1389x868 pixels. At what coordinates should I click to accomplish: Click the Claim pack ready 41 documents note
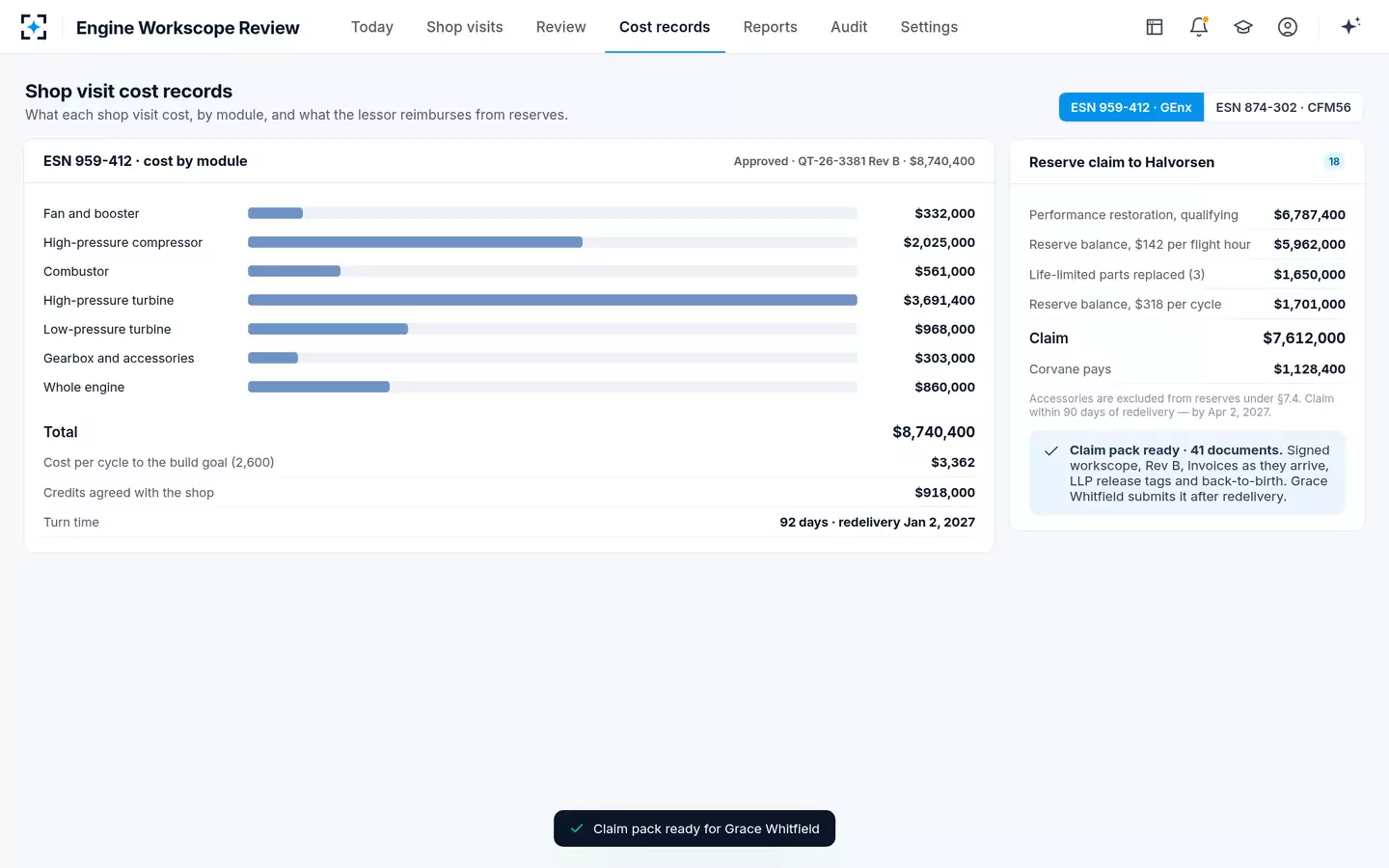coord(1187,474)
